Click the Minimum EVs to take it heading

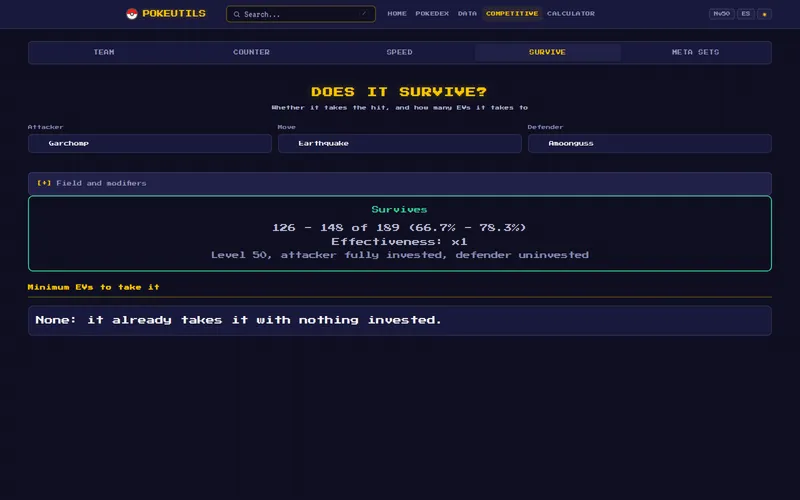point(93,287)
